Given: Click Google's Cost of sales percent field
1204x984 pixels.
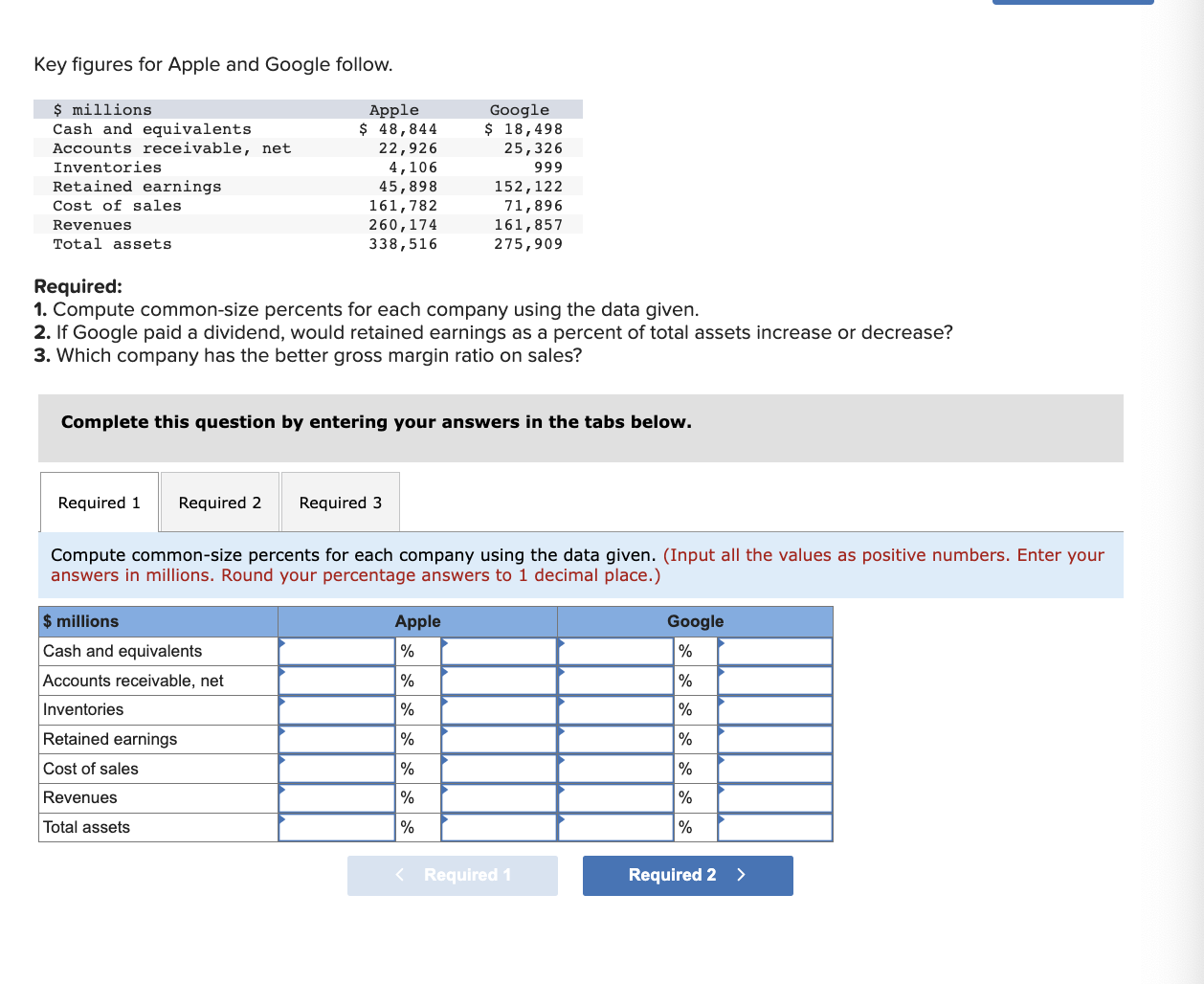Looking at the screenshot, I should 774,769.
